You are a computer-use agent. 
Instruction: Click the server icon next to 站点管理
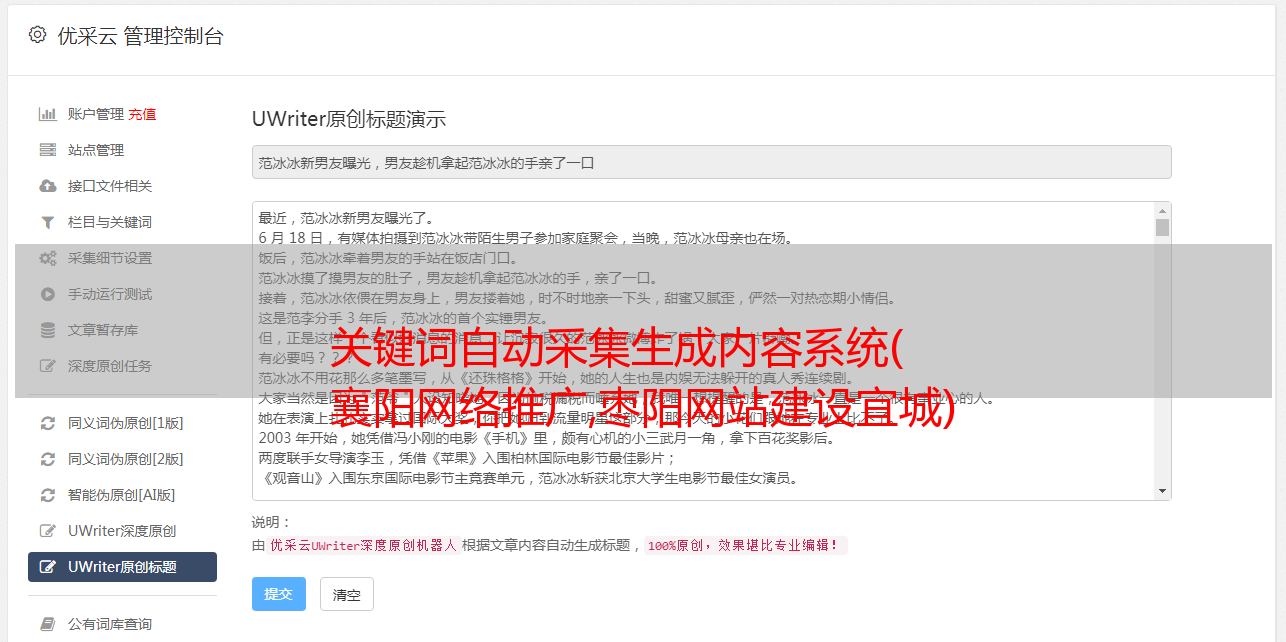pos(47,150)
